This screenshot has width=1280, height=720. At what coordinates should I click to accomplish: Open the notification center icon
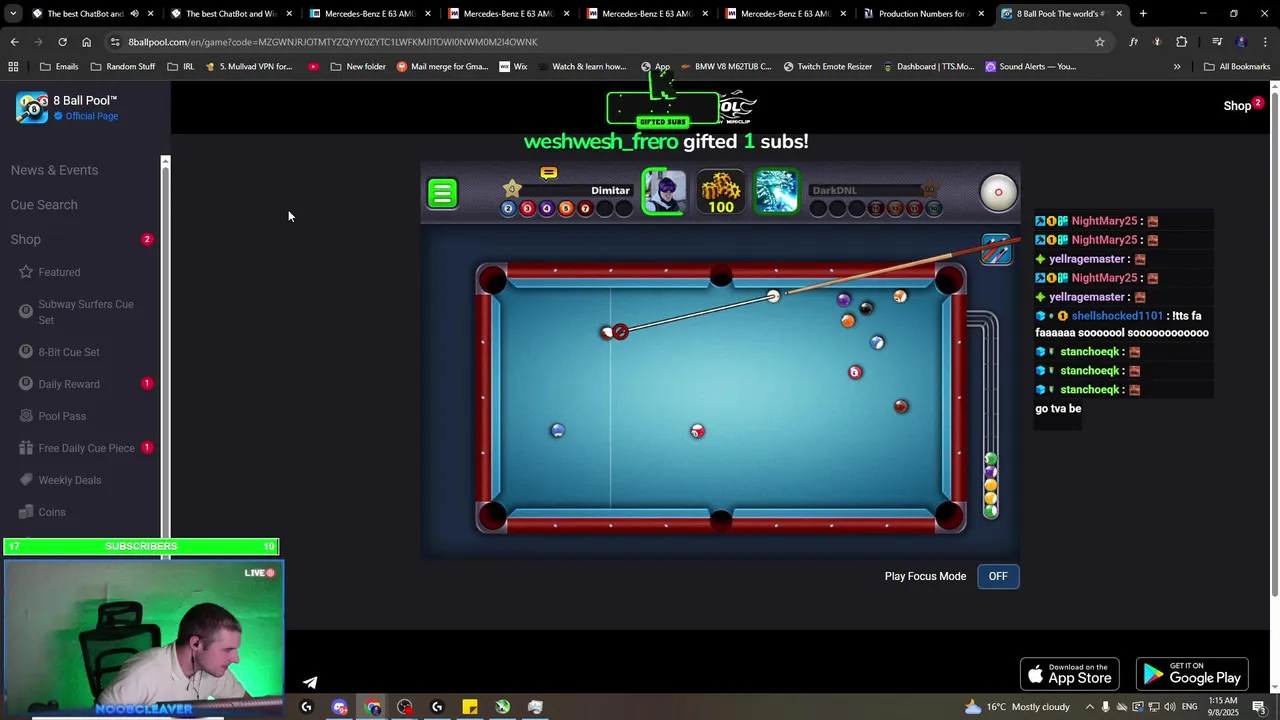pos(1259,707)
